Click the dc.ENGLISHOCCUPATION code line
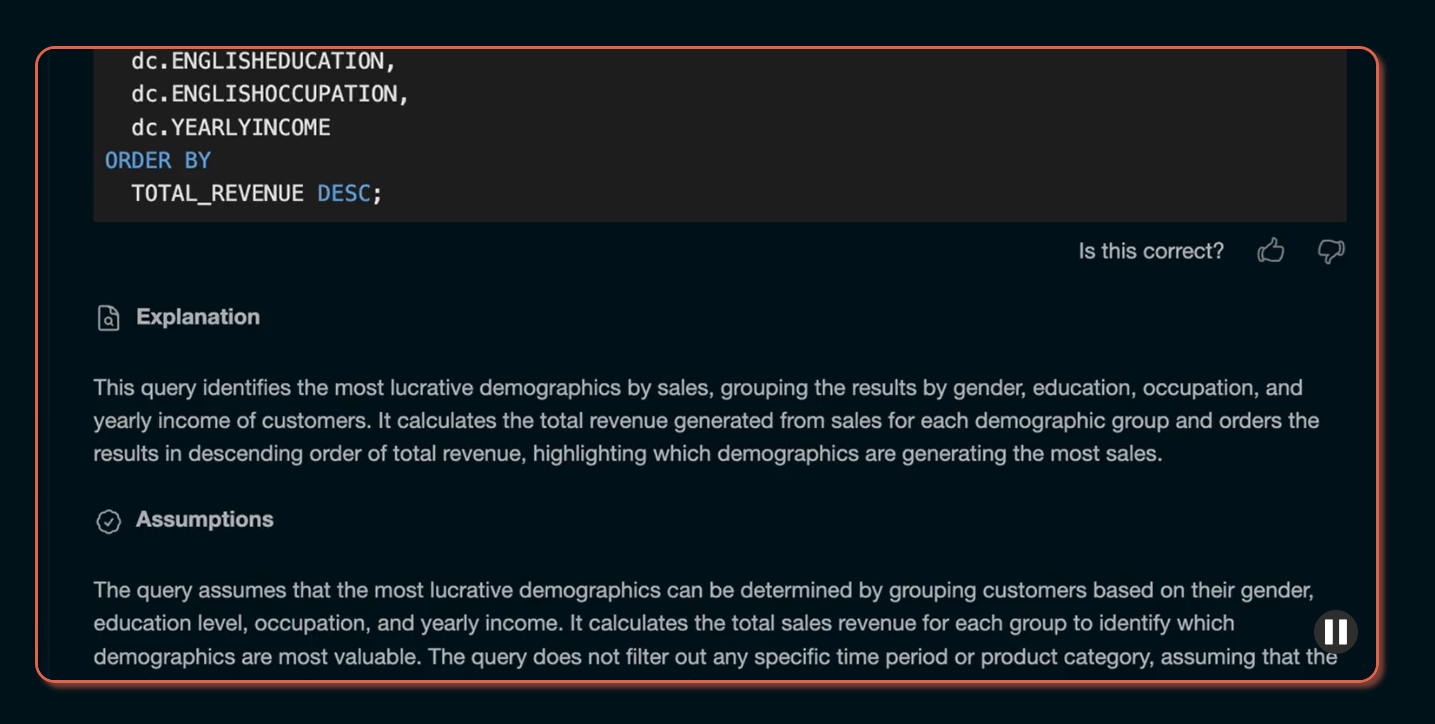Viewport: 1435px width, 724px height. click(270, 94)
